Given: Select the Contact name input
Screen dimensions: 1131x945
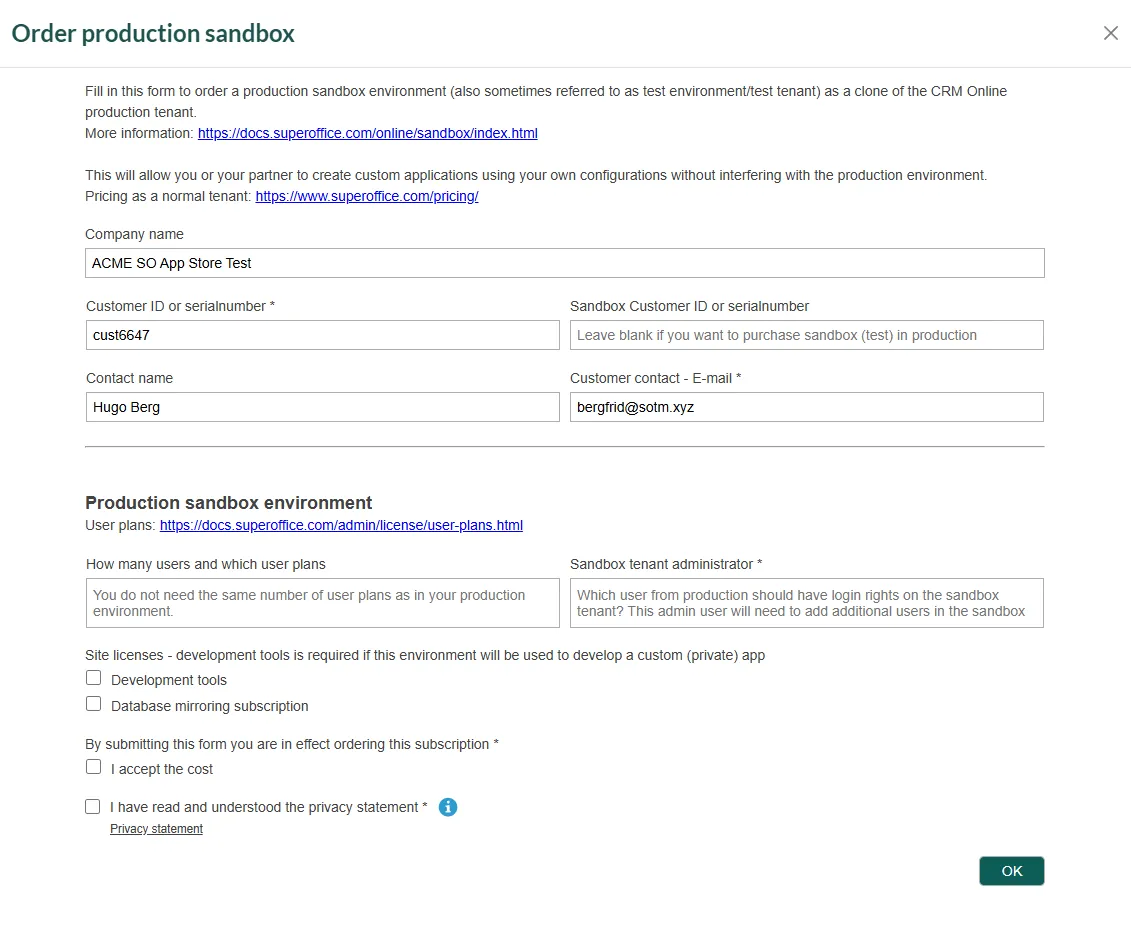Looking at the screenshot, I should point(322,407).
